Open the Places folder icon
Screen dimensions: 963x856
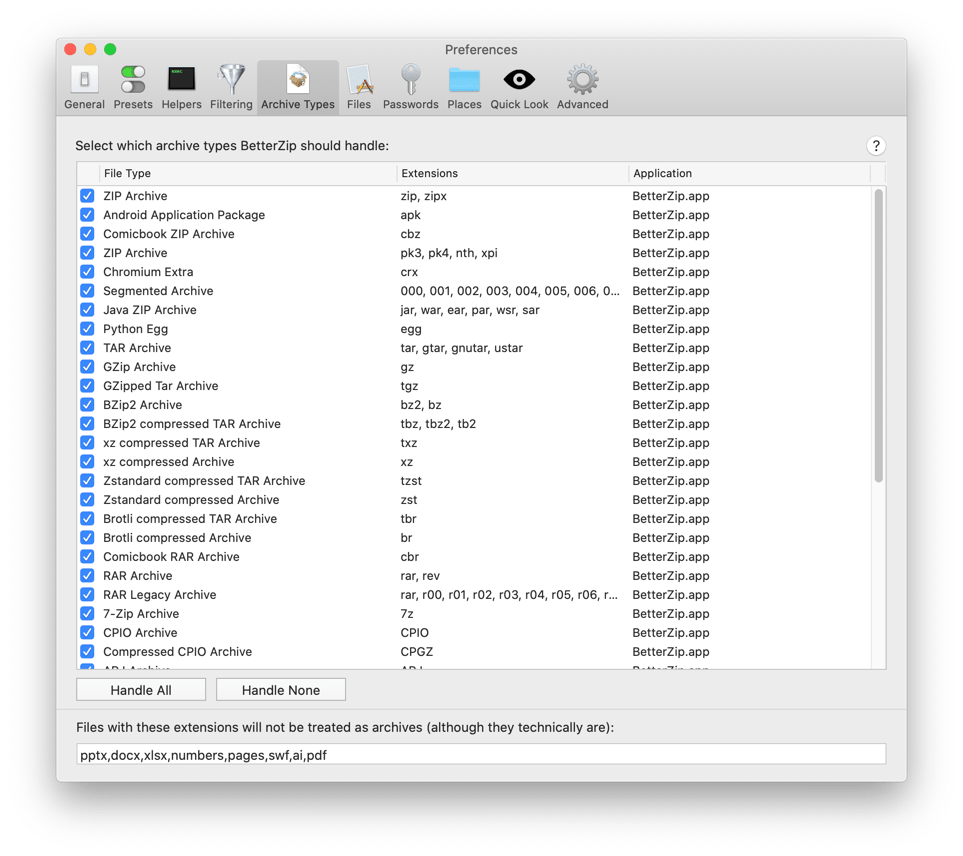tap(464, 80)
